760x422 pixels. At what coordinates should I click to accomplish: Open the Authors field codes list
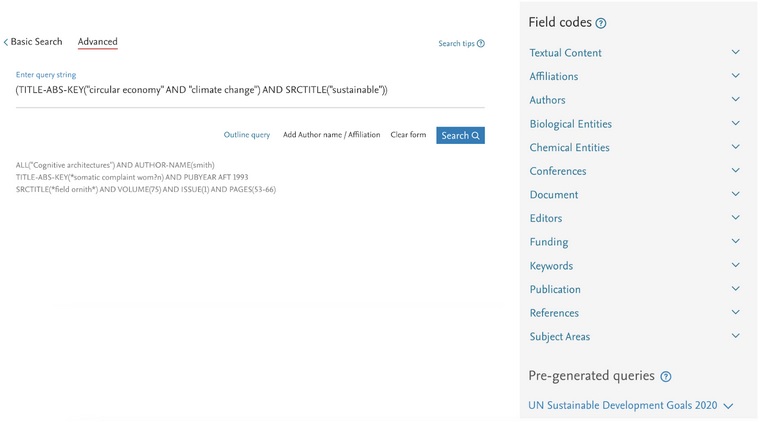pos(735,100)
